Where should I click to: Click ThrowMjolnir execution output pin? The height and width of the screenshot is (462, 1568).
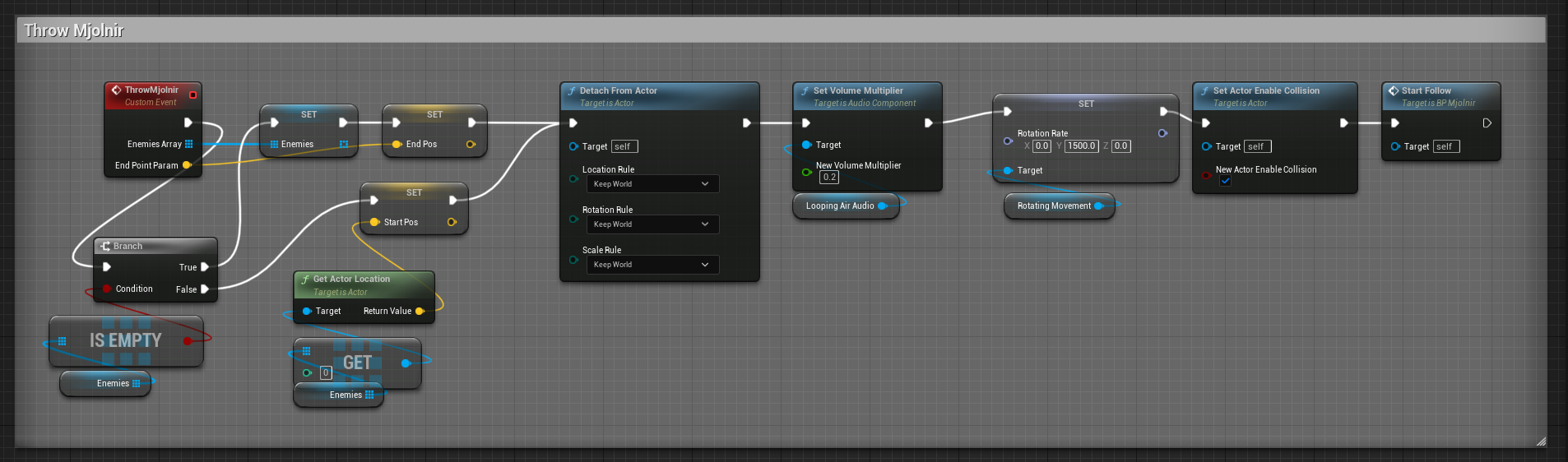(x=188, y=122)
